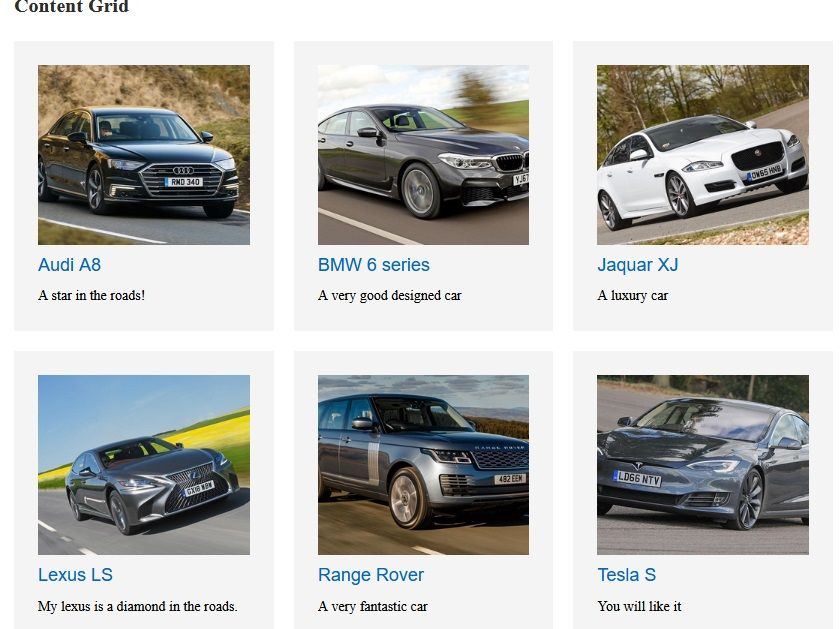Click the Lexus LS car photo
The width and height of the screenshot is (840, 629).
(x=144, y=465)
